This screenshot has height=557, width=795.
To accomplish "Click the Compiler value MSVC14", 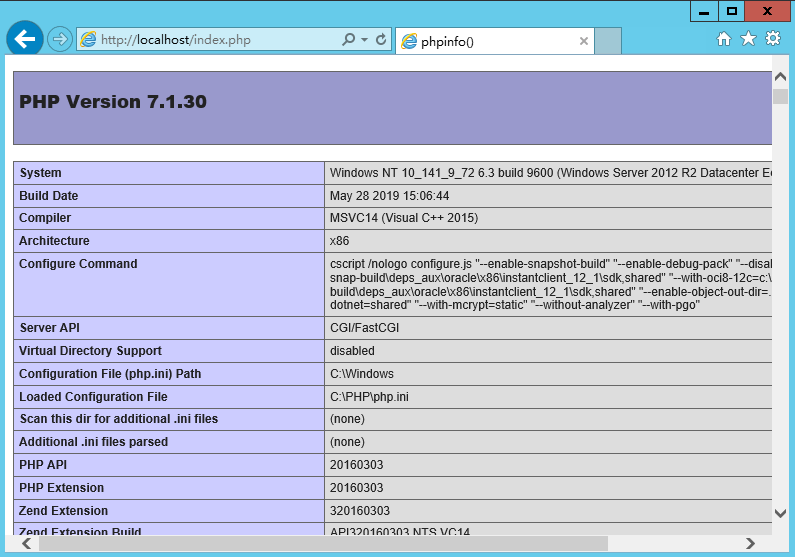I will (404, 218).
